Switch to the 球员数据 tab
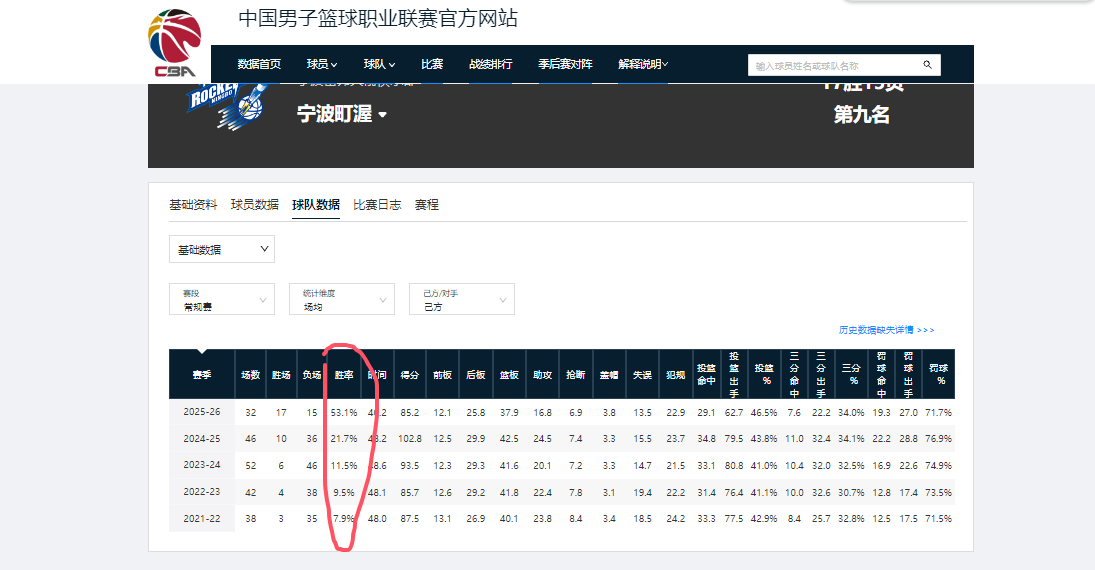The image size is (1095, 570). coord(255,205)
